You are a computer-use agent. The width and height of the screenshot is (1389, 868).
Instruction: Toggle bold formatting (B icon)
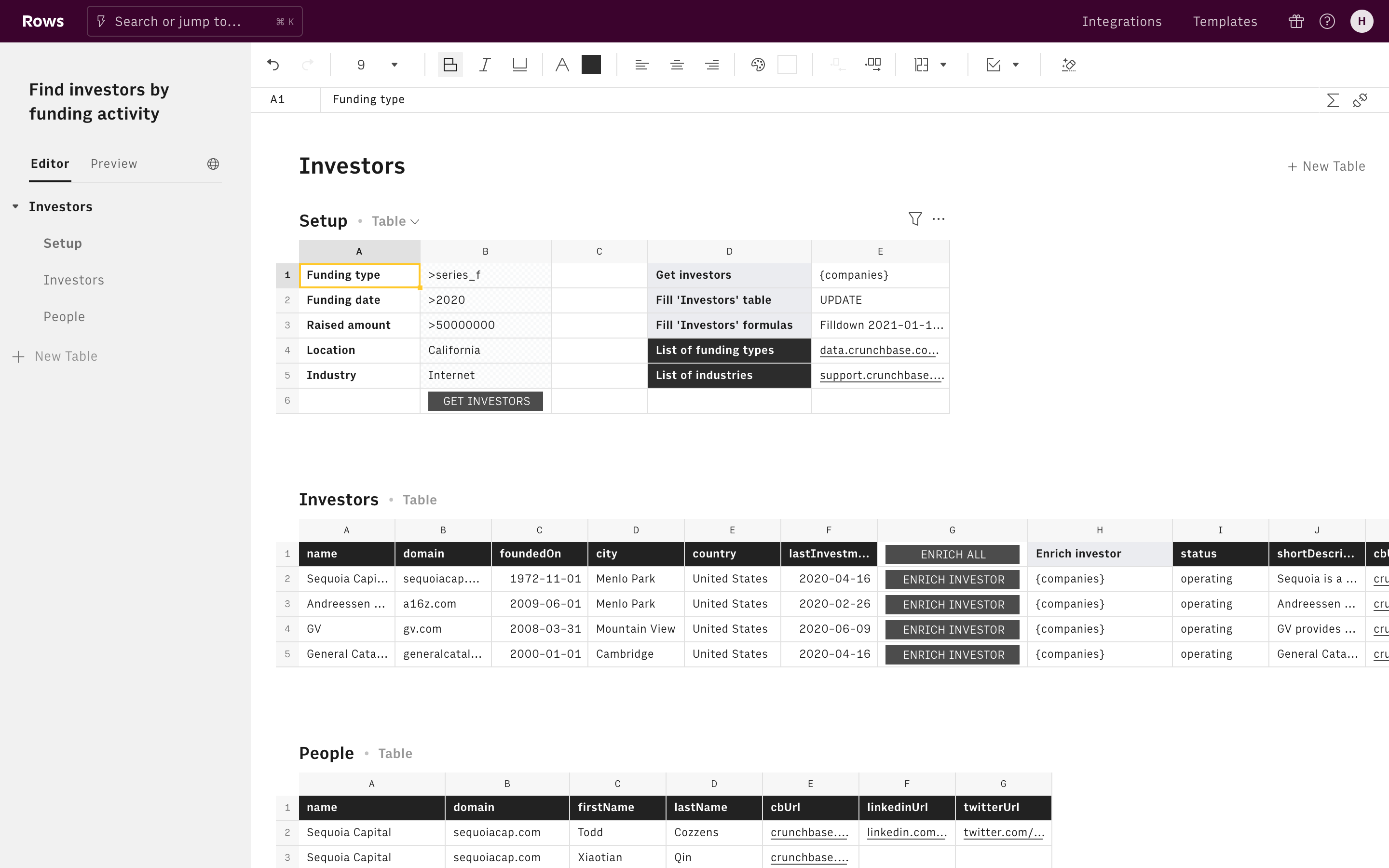coord(450,65)
